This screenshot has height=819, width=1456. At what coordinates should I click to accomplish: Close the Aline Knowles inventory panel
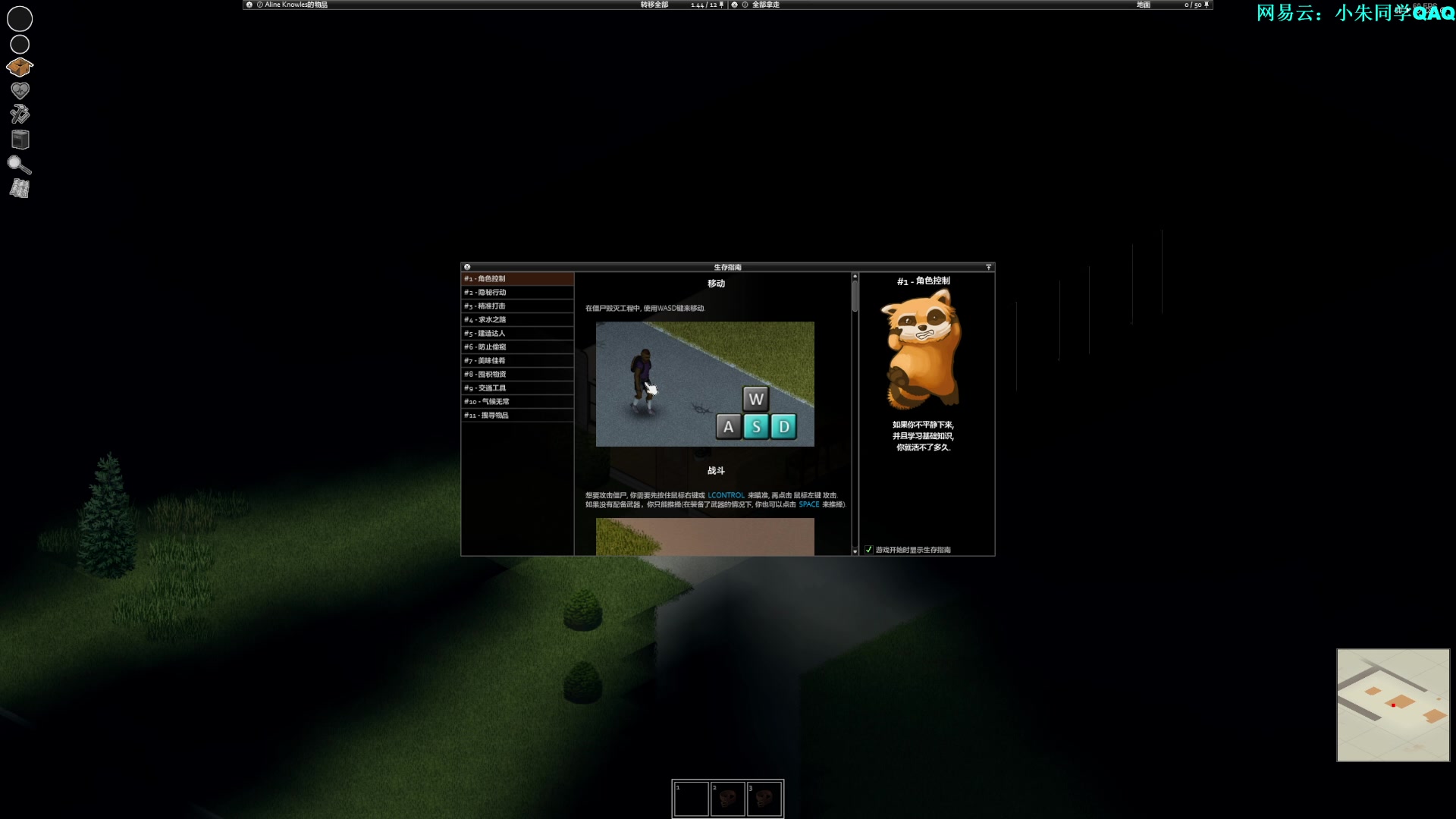pyautogui.click(x=249, y=5)
